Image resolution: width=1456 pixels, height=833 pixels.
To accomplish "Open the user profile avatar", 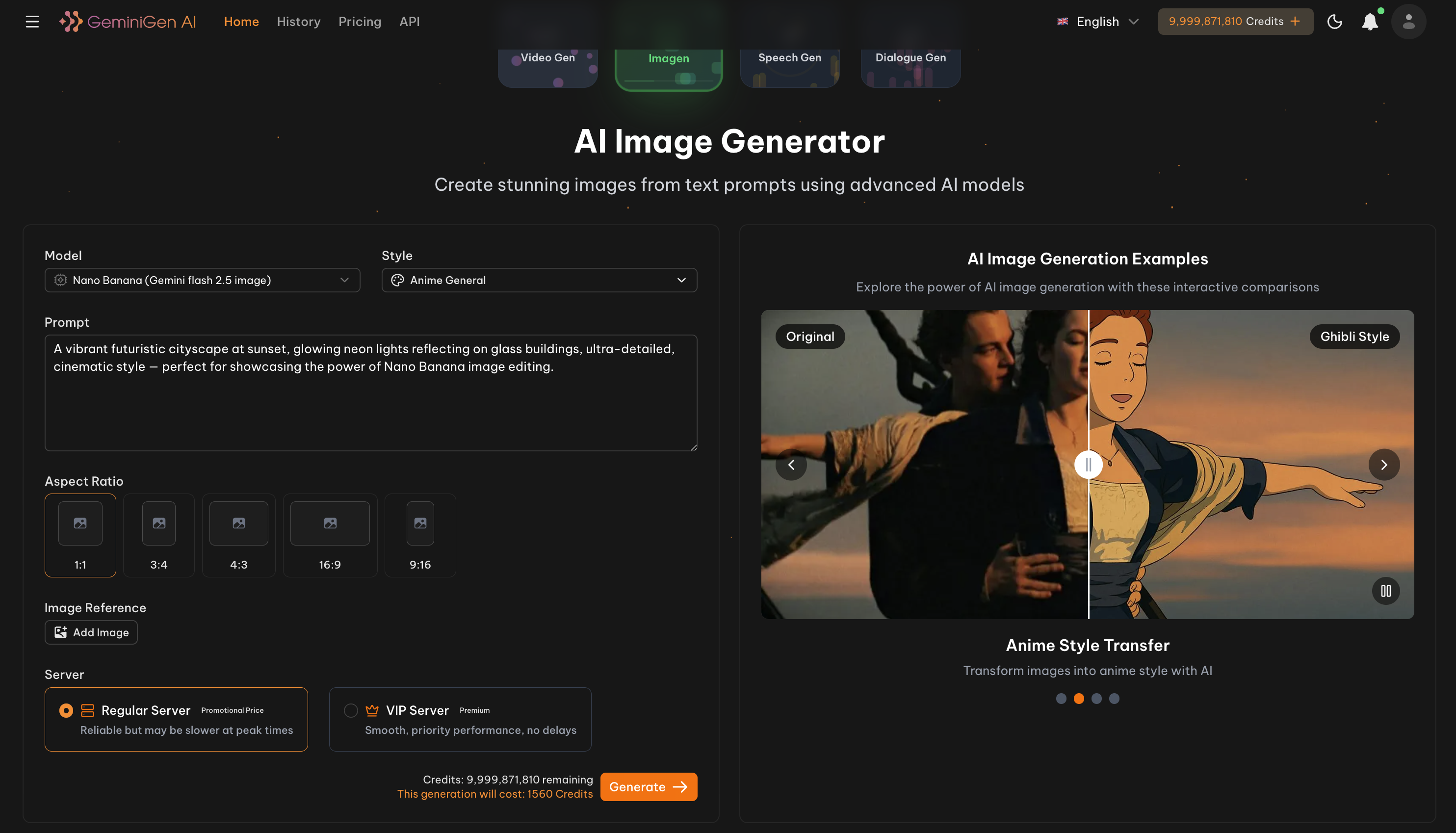I will 1408,22.
